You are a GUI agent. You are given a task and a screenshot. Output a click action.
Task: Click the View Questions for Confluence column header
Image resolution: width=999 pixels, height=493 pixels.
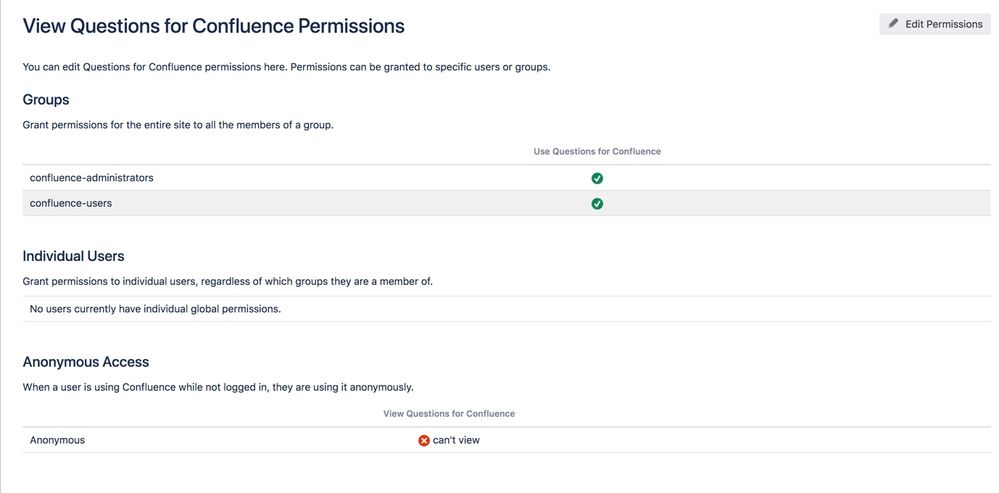click(x=449, y=414)
